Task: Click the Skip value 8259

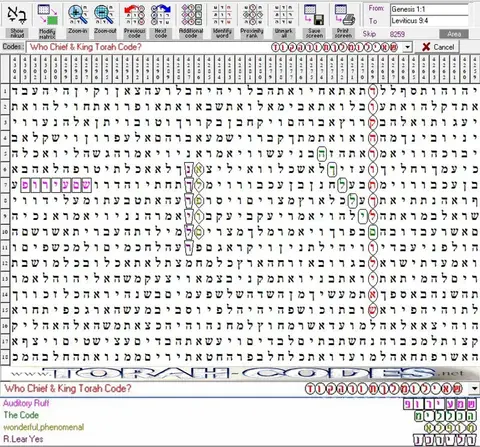Action: pyautogui.click(x=397, y=34)
